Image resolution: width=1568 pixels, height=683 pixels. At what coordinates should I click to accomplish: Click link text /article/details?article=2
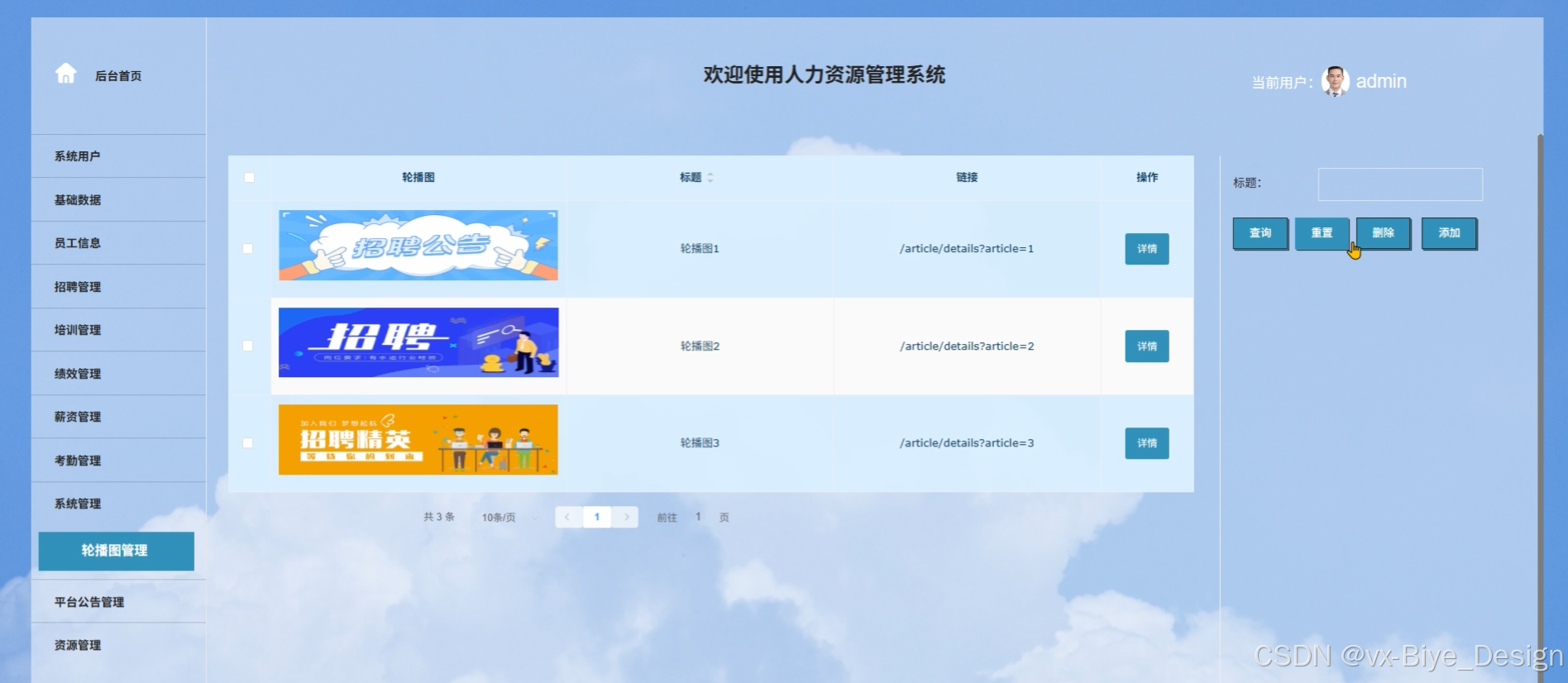(x=967, y=346)
